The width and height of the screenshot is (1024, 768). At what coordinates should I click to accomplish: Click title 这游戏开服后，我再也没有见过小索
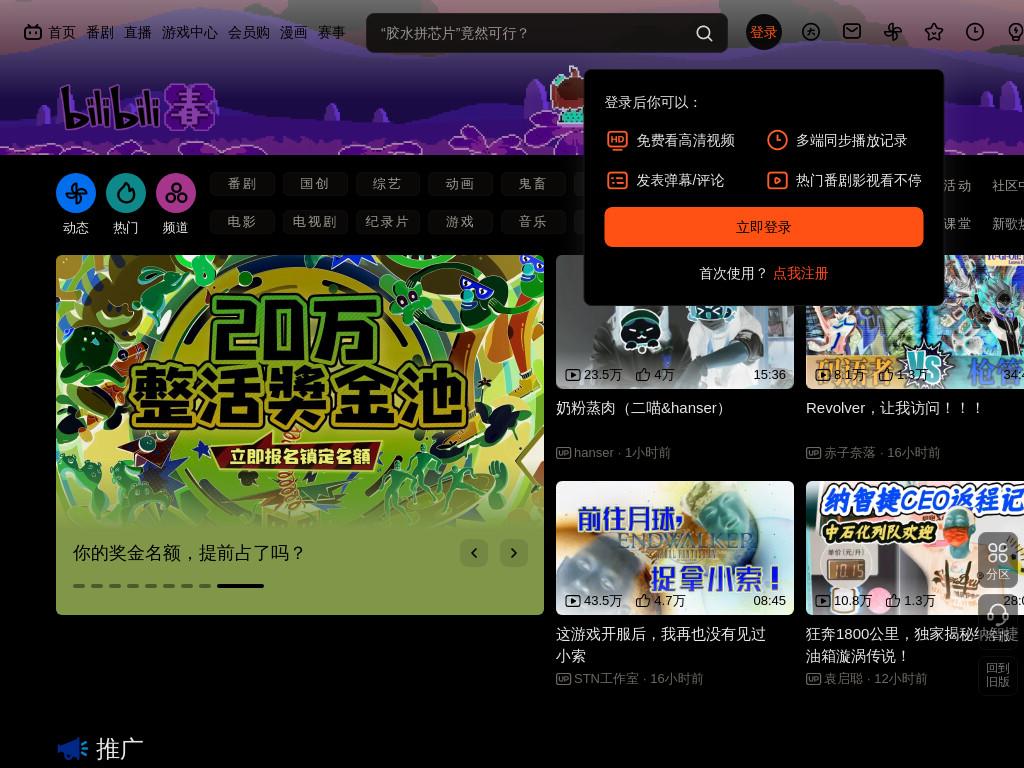pyautogui.click(x=661, y=645)
